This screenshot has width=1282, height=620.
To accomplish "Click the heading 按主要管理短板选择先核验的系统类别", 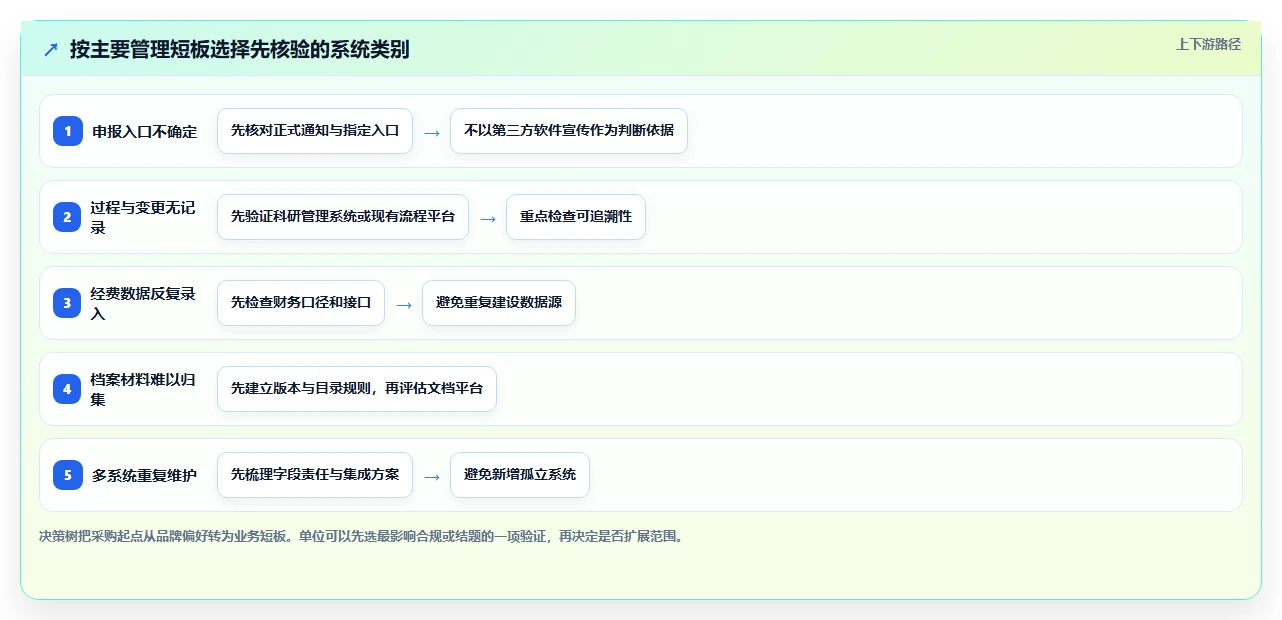I will click(240, 49).
